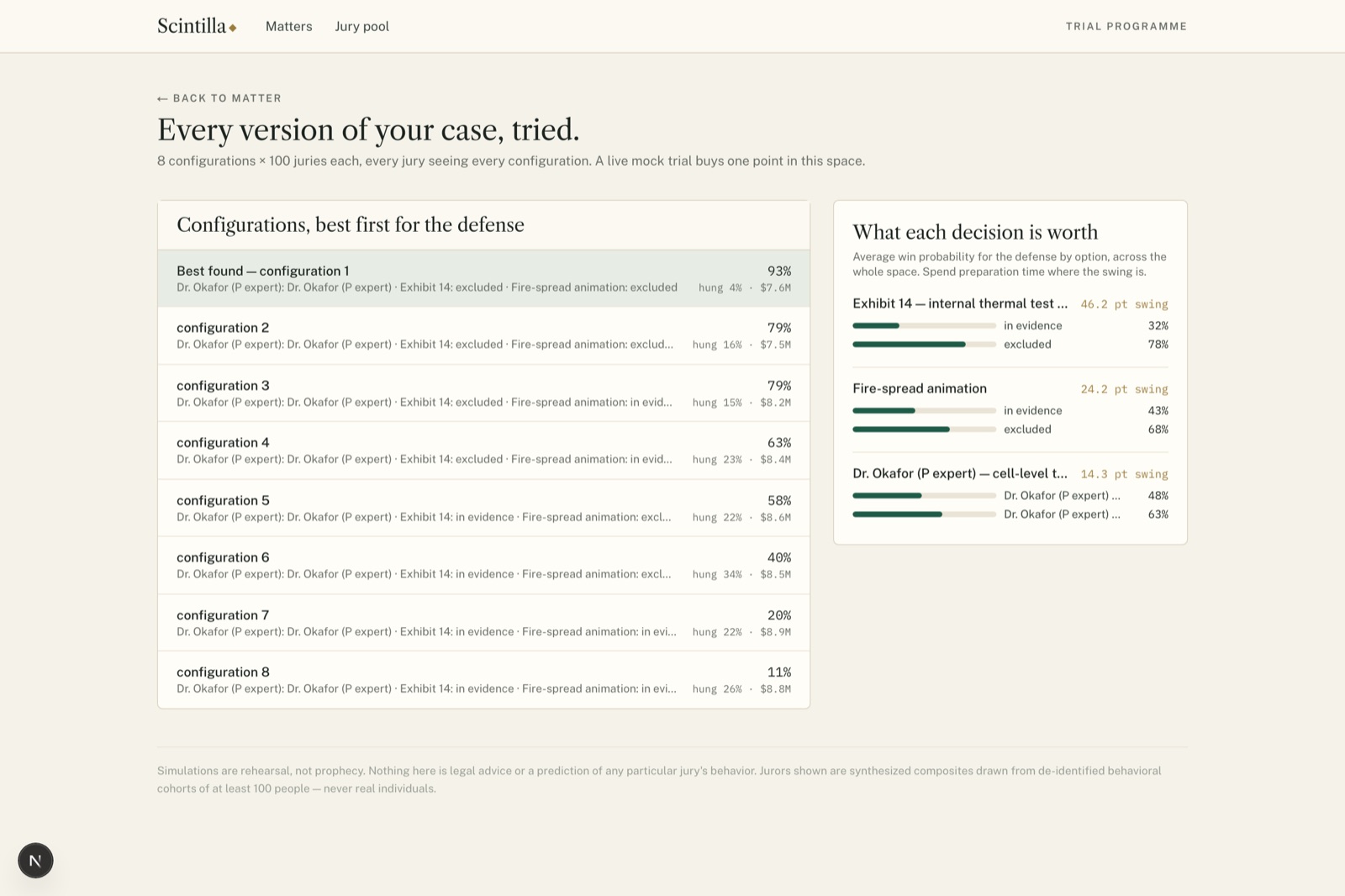
Task: Click the Fire-spread animation decision heading
Action: pyautogui.click(x=920, y=388)
